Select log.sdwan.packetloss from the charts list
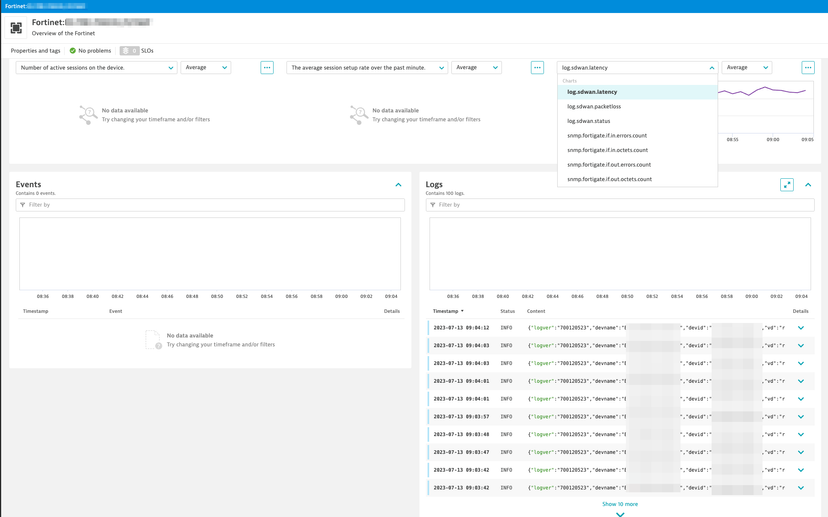This screenshot has width=828, height=517. click(594, 106)
